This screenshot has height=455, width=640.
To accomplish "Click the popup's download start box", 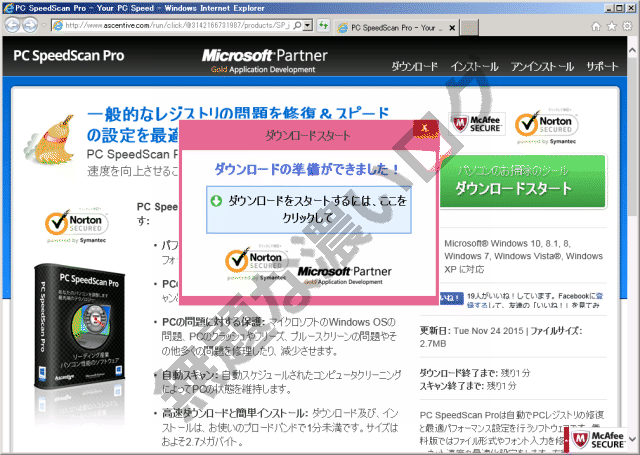I will click(x=309, y=210).
